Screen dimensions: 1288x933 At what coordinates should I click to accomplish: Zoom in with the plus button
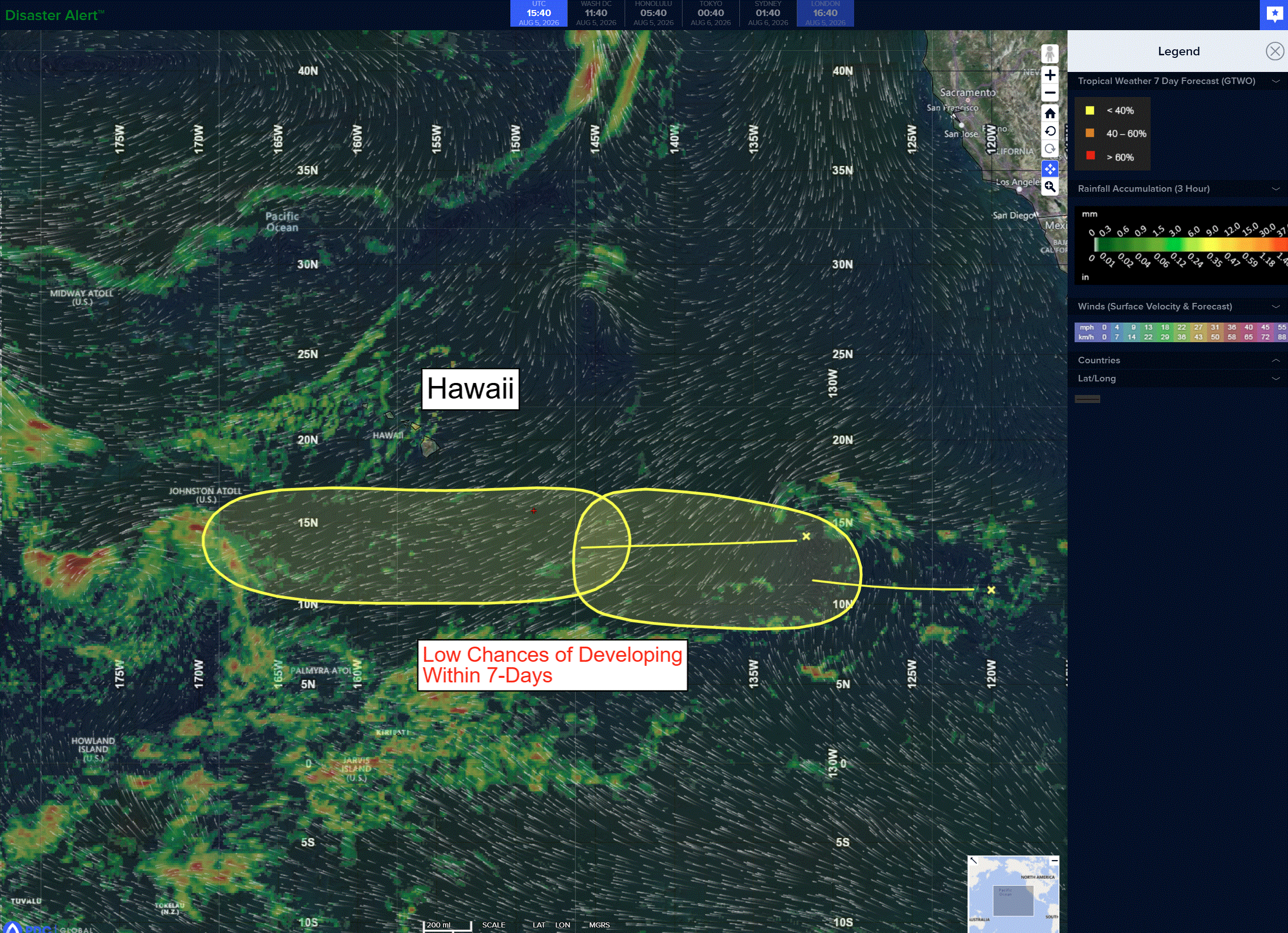coord(1049,75)
